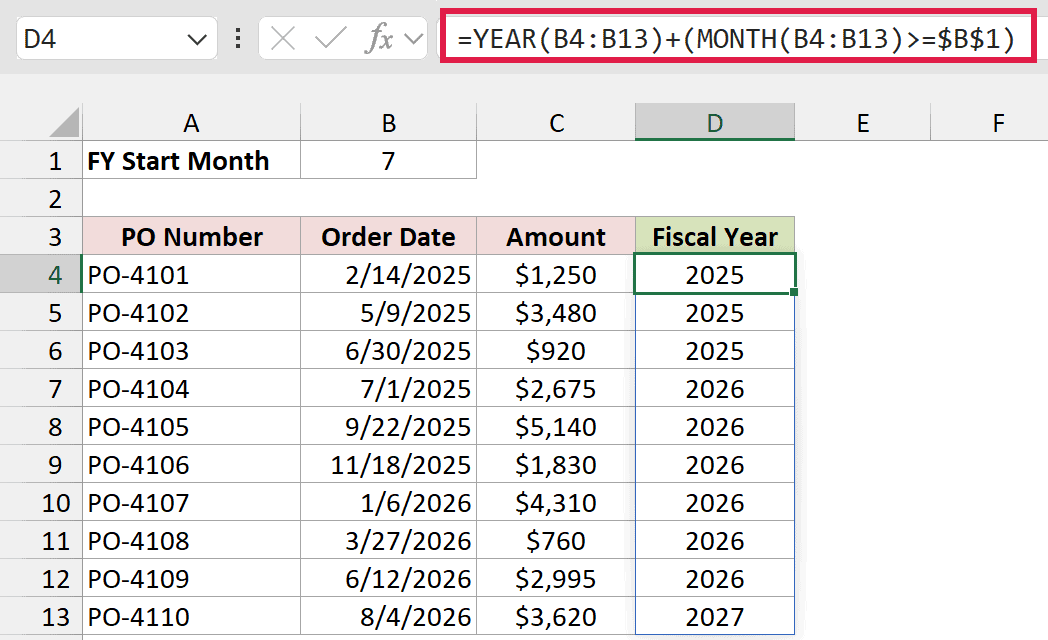Select column F header
The width and height of the screenshot is (1048, 640).
[x=989, y=122]
